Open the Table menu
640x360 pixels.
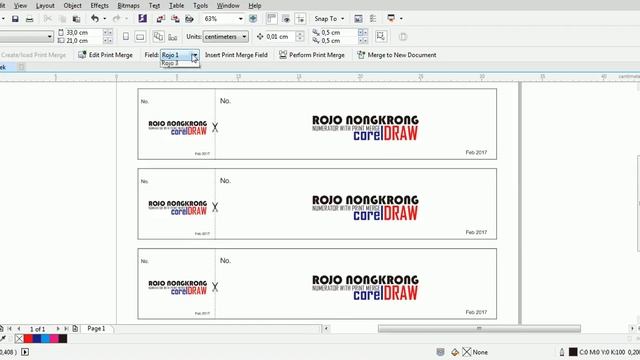[176, 6]
